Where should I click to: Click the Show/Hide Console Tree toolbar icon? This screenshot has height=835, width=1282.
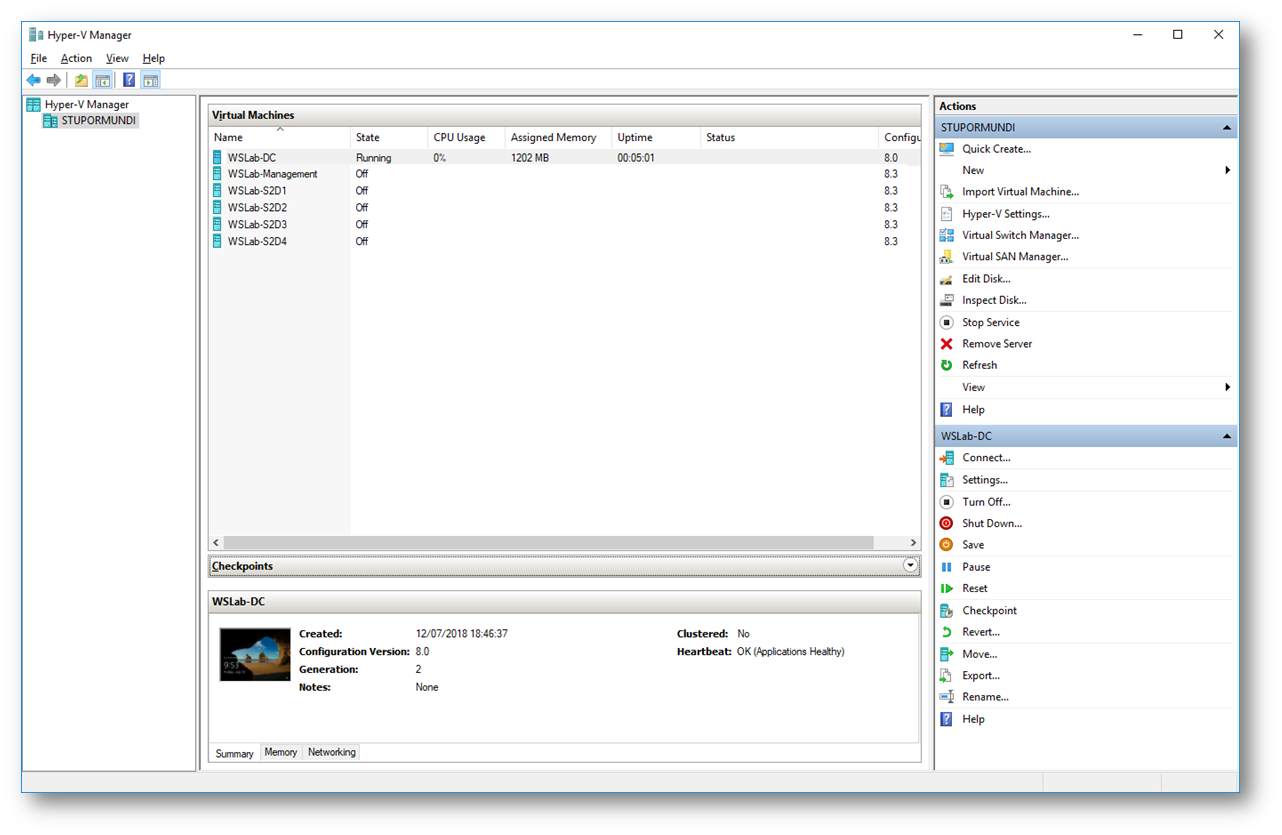pyautogui.click(x=102, y=80)
